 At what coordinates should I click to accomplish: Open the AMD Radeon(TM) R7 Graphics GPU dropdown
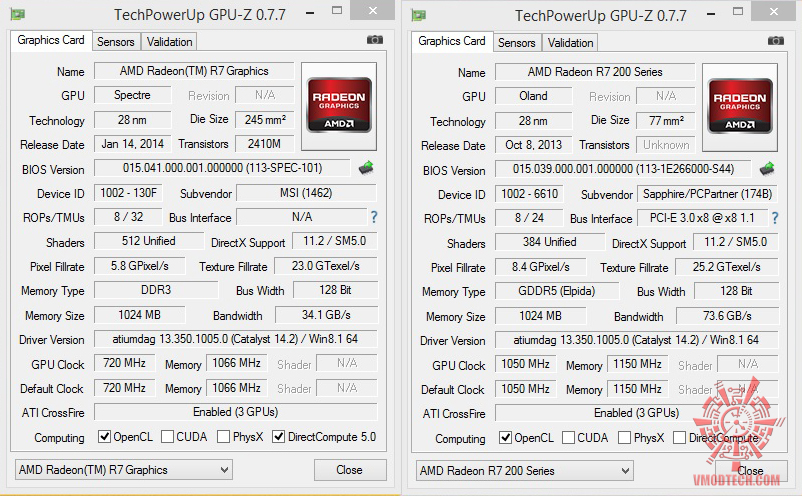[x=123, y=469]
